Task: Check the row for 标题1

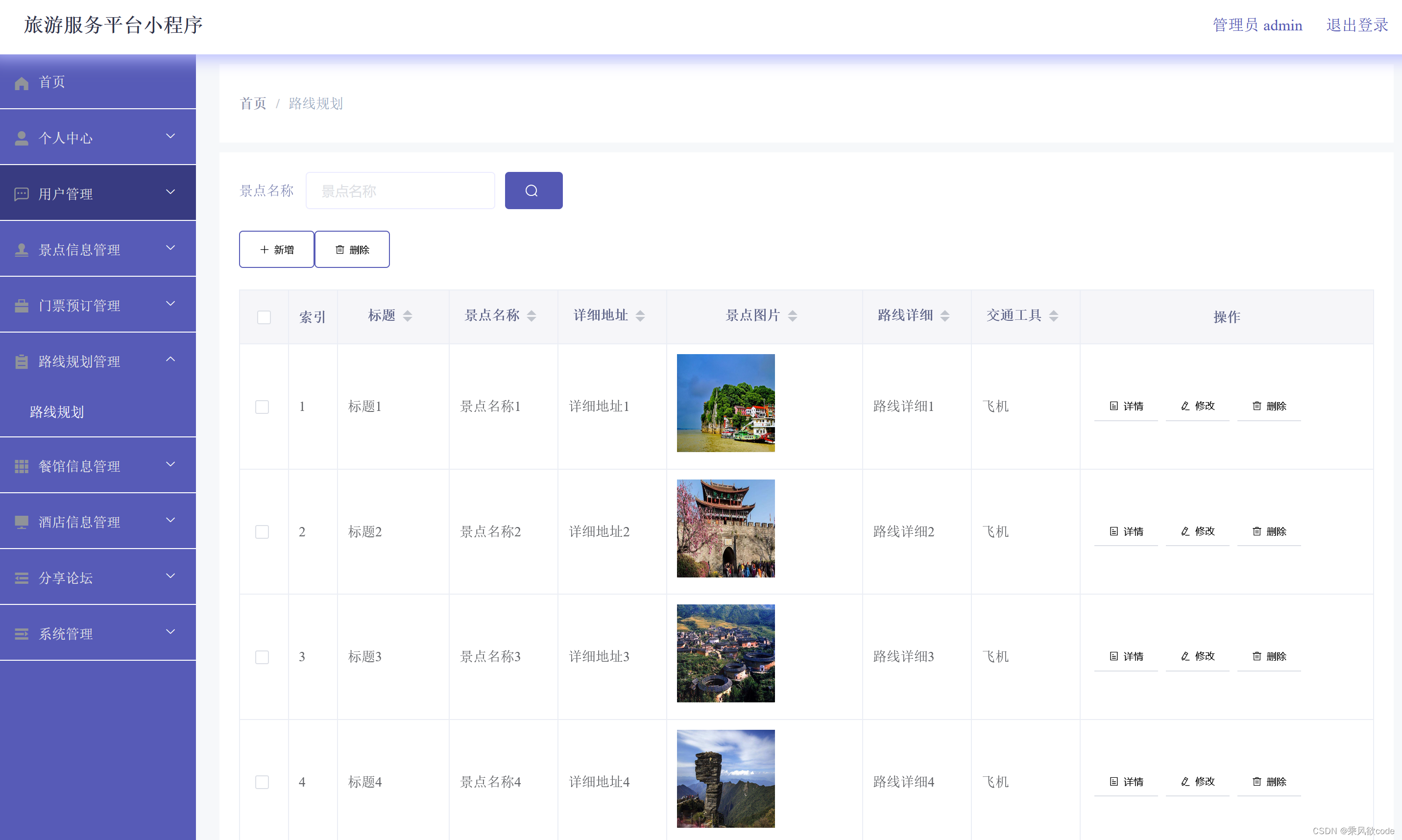Action: click(262, 407)
